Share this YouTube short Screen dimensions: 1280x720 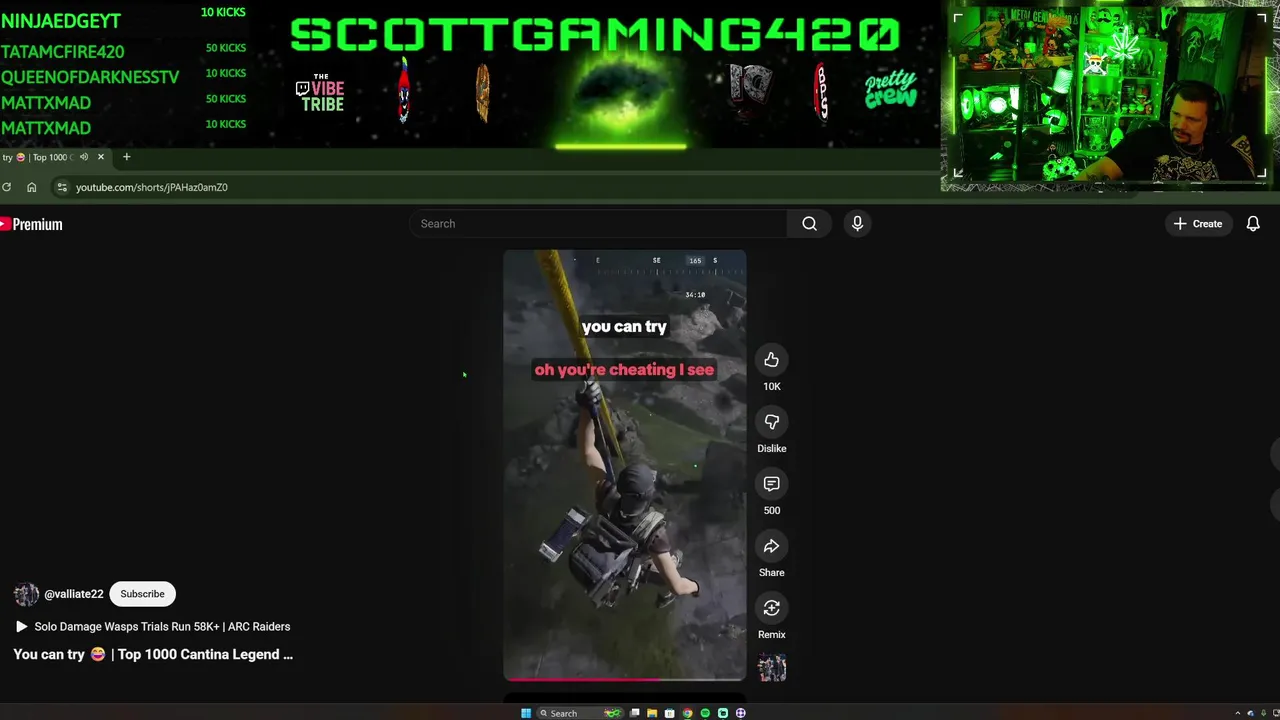pos(771,546)
